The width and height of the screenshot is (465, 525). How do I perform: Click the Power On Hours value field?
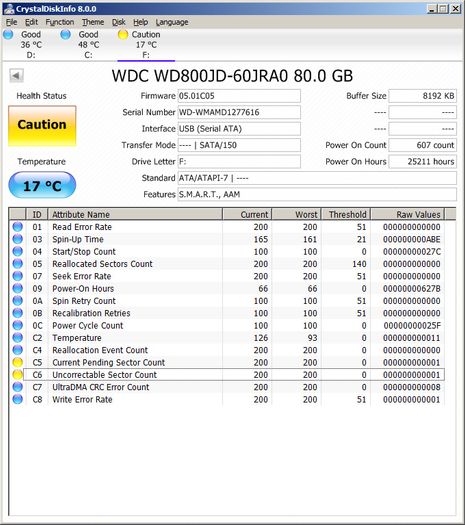422,162
